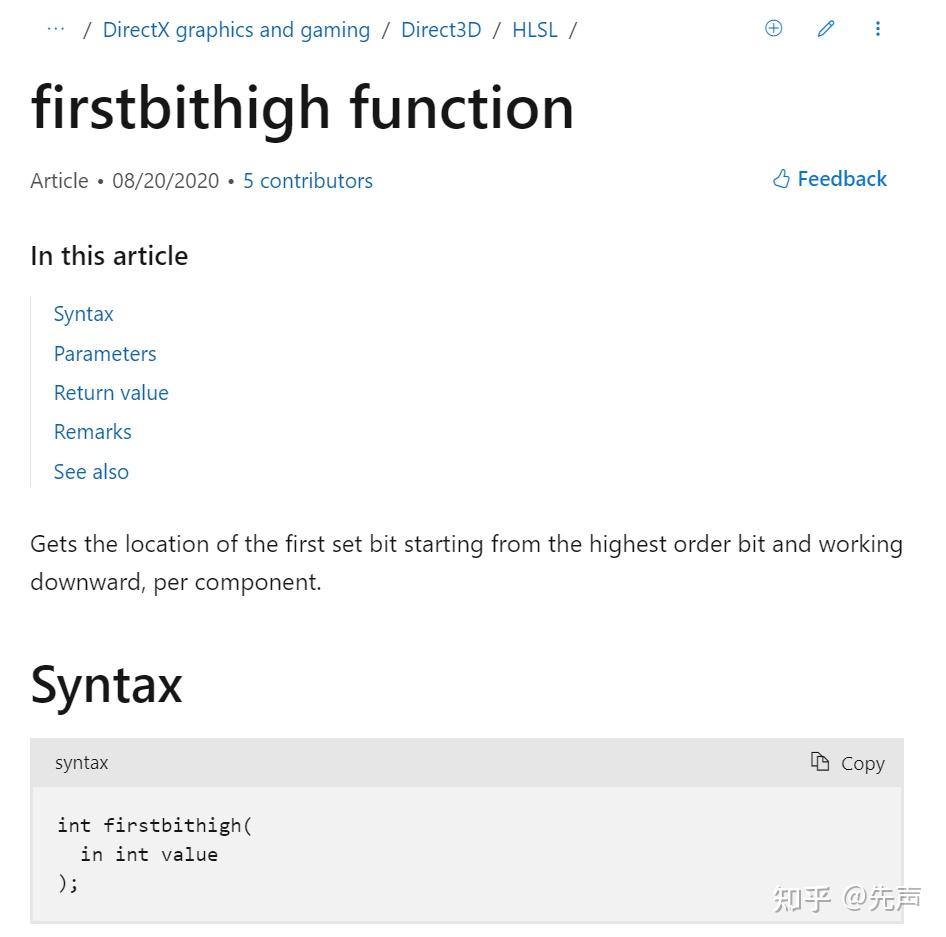This screenshot has height=937, width=946.
Task: Jump to Remarks section
Action: (x=93, y=432)
